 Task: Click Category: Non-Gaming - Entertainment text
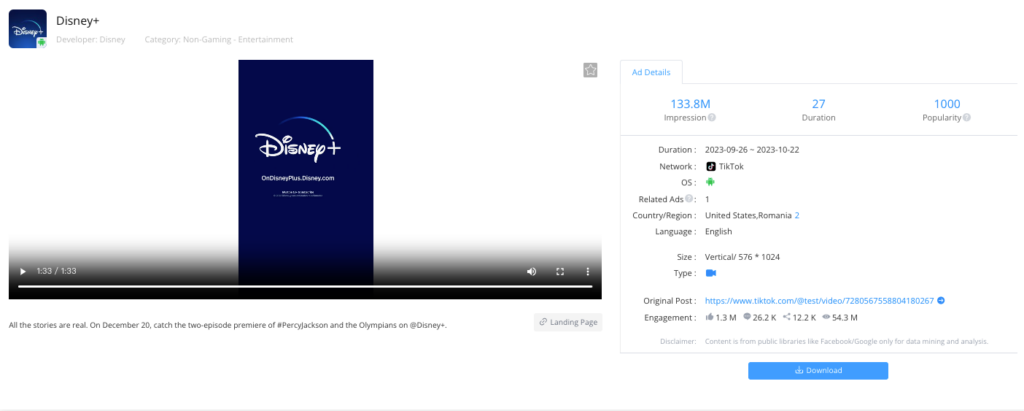click(219, 40)
